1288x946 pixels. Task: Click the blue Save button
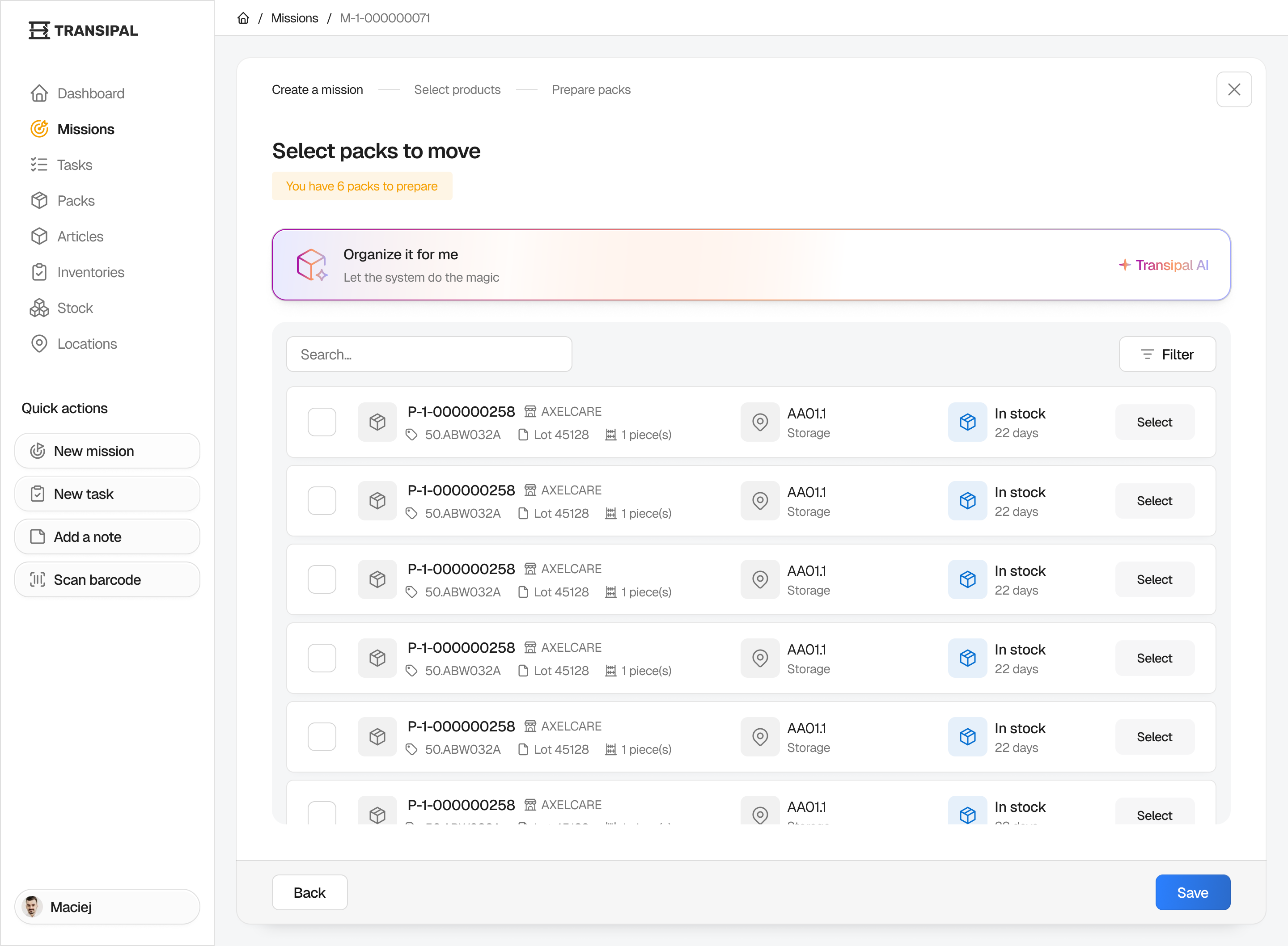1192,892
